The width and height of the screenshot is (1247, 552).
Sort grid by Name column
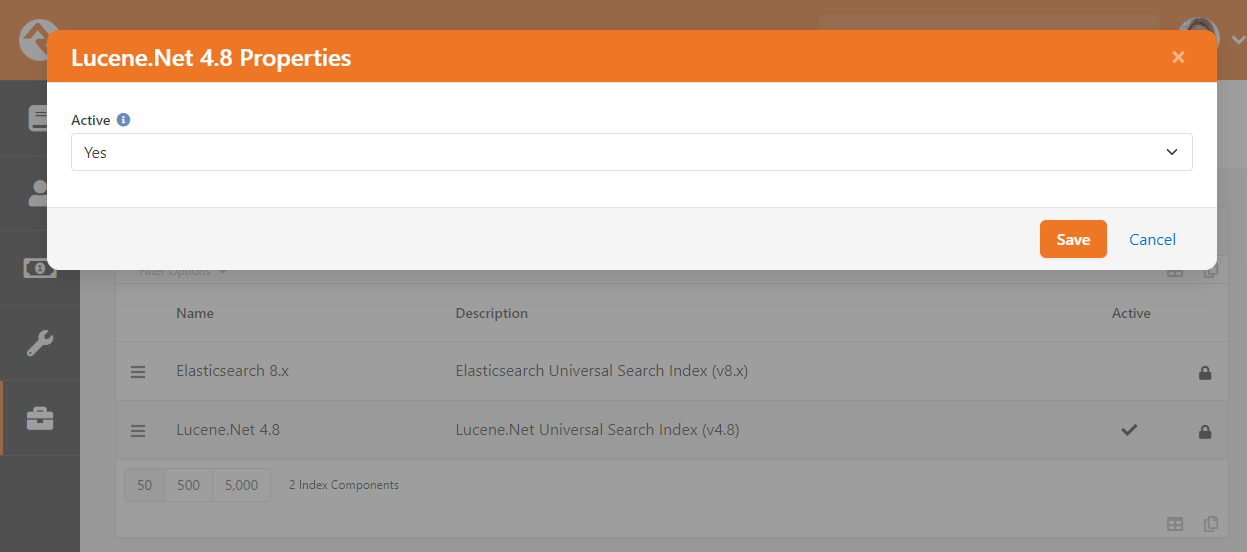tap(195, 313)
